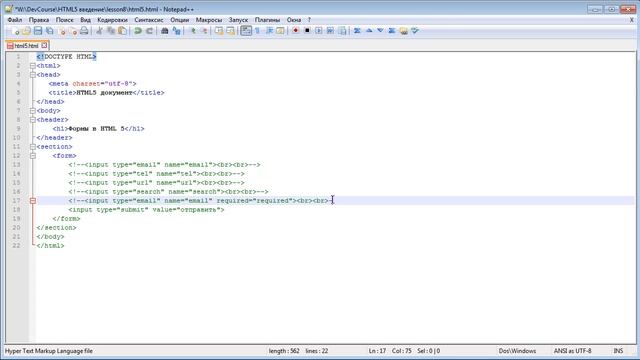Close the html5.html tab via its X
The height and width of the screenshot is (360, 640).
pos(44,46)
